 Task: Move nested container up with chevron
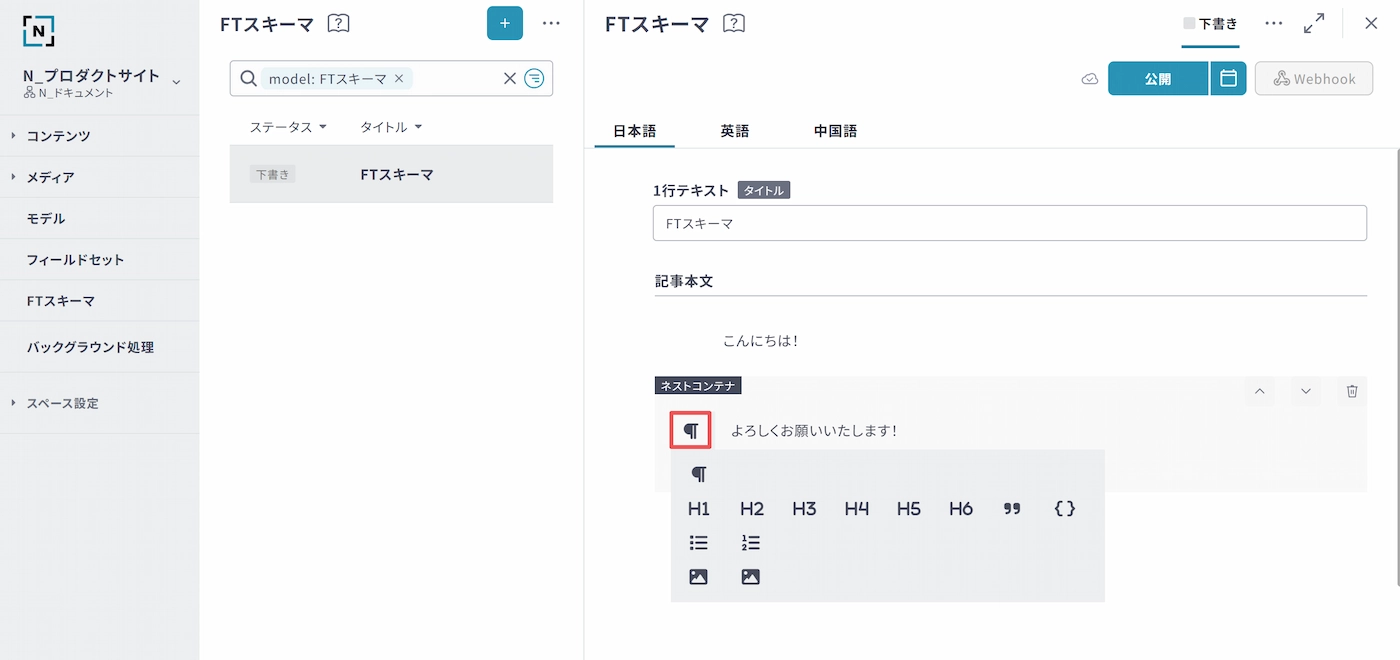[x=1259, y=391]
